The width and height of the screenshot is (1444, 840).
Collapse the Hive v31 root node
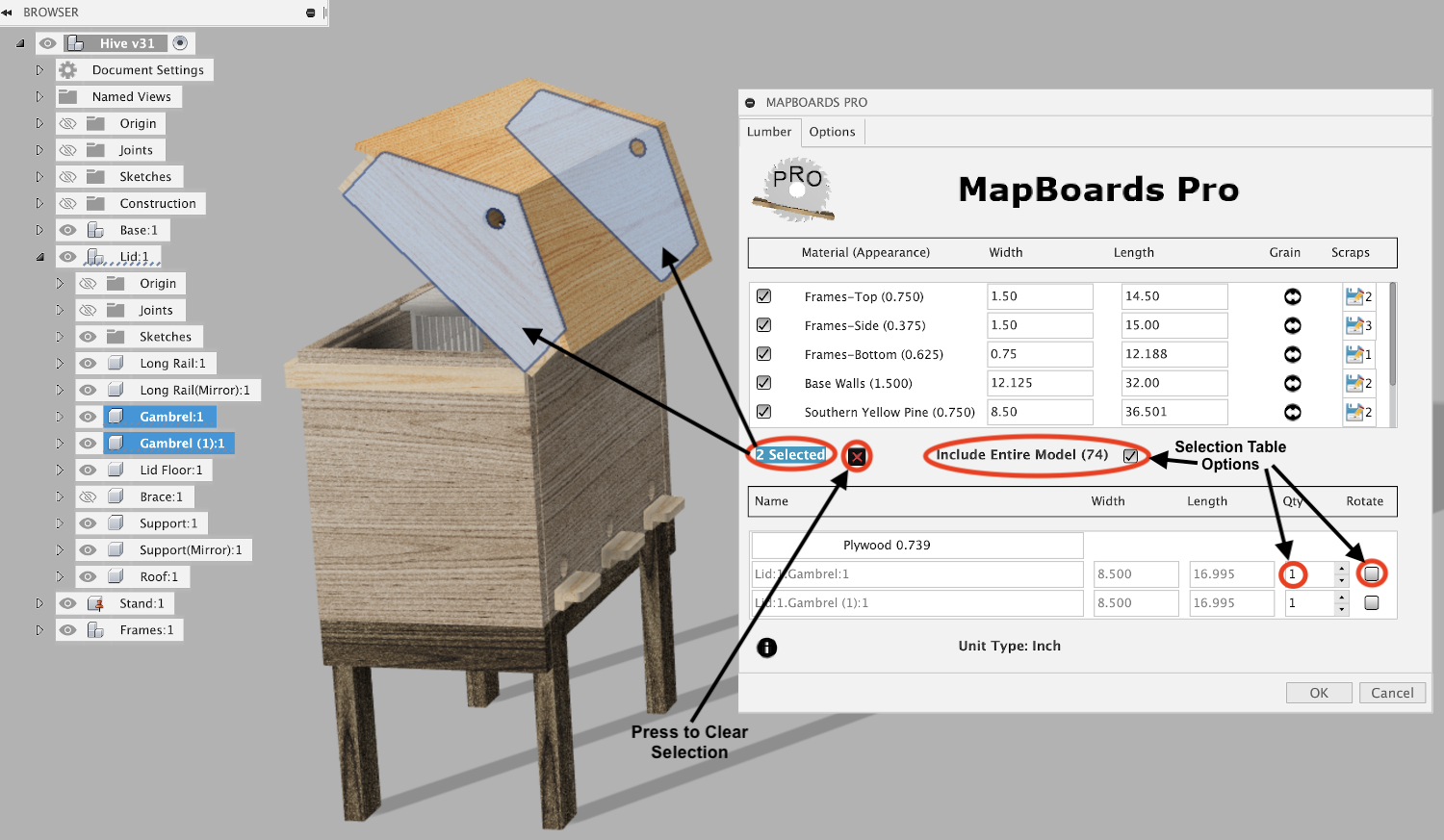pos(19,43)
